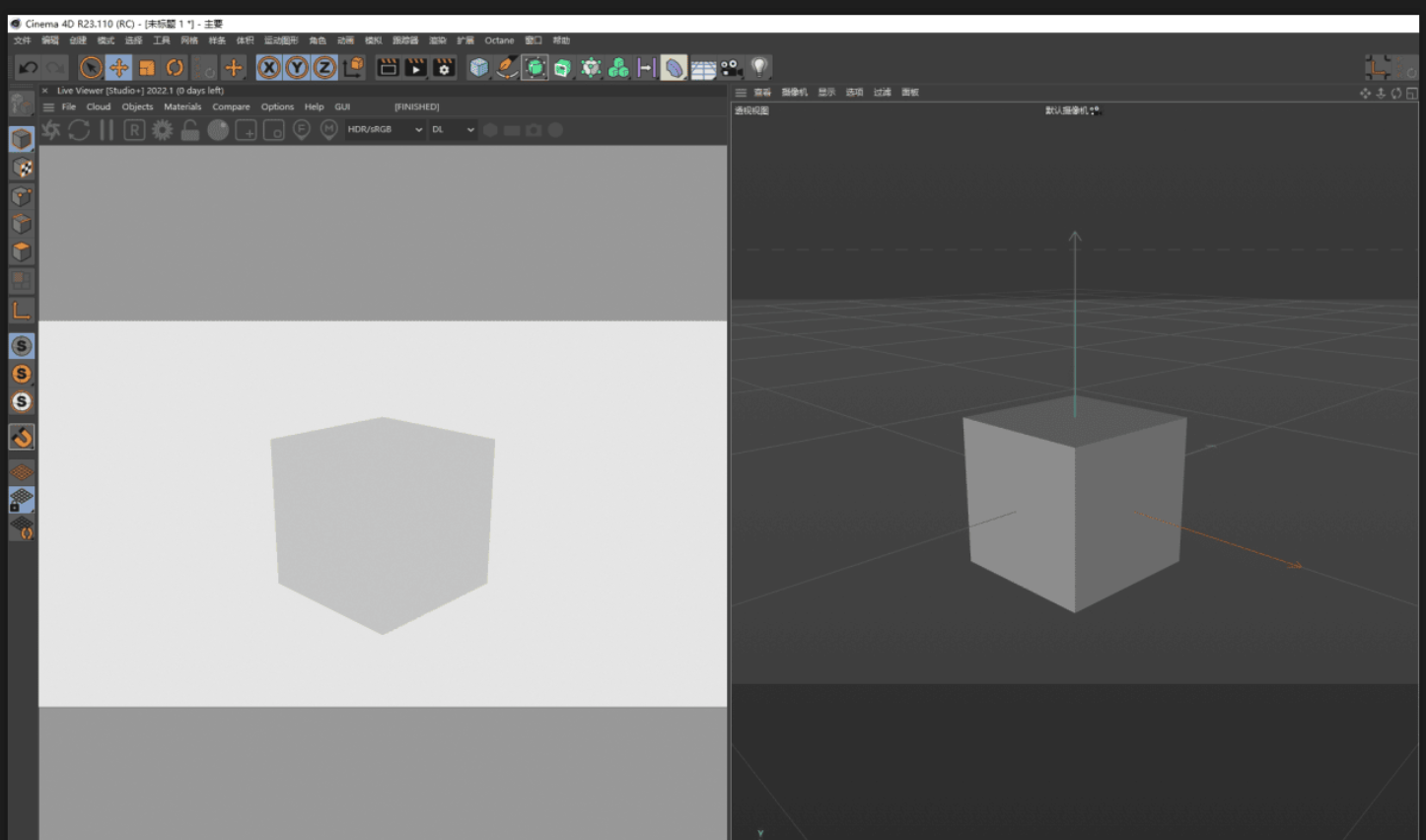Toggle Viewport Solo Single orange S
This screenshot has width=1426, height=840.
[22, 374]
